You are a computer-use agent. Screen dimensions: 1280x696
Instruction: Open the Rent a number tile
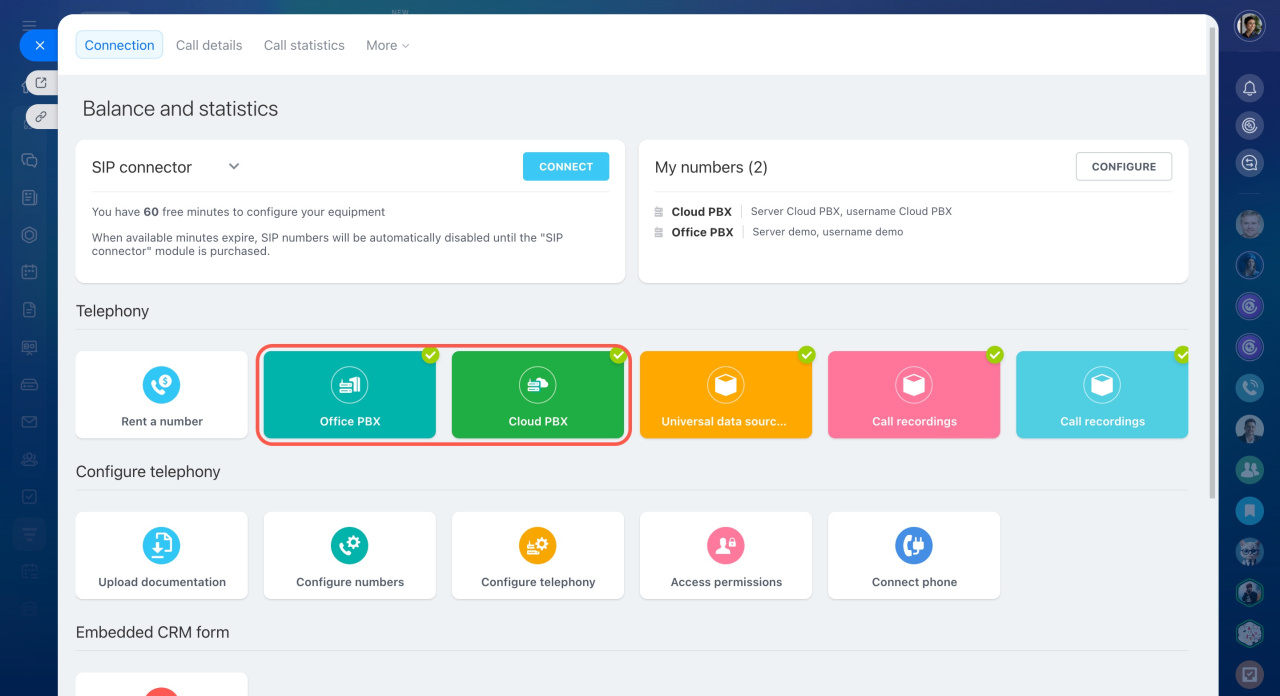click(161, 395)
